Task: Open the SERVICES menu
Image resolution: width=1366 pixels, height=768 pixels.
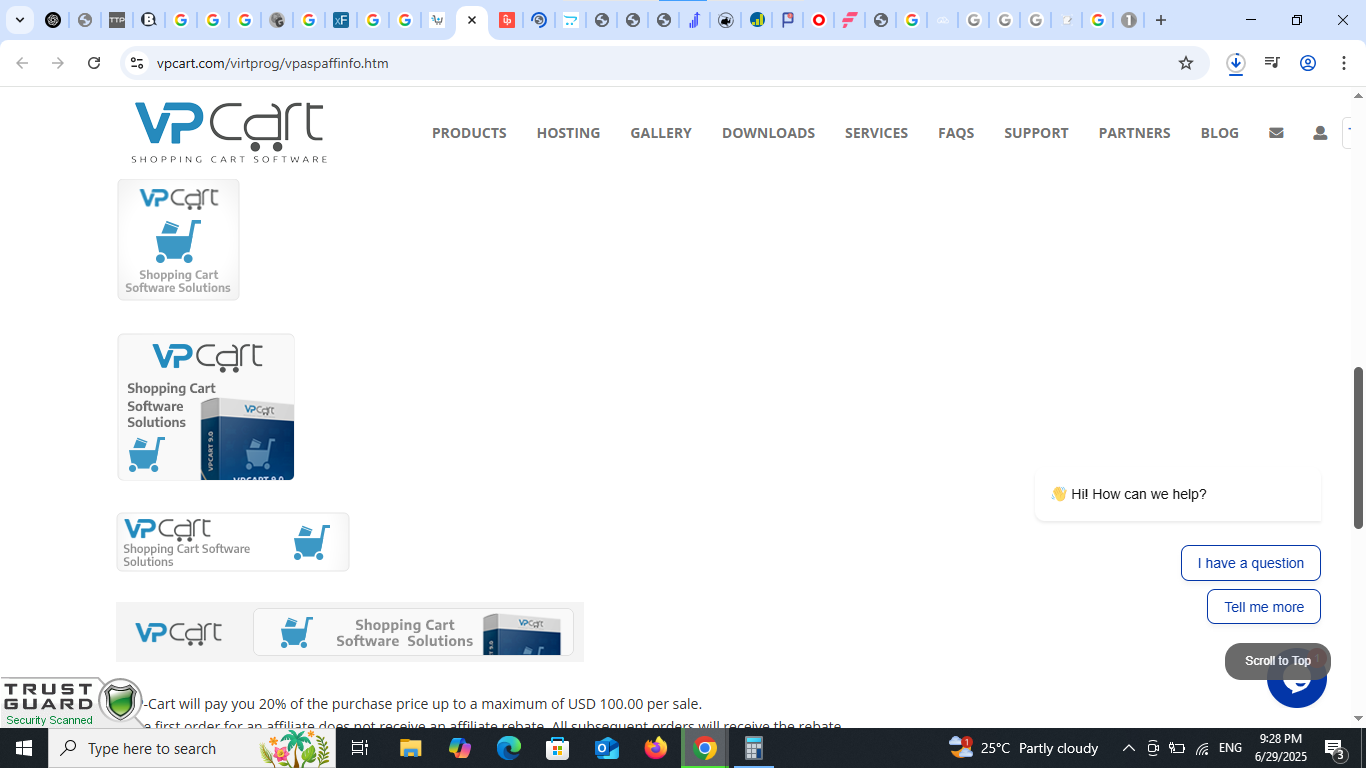Action: coord(876,133)
